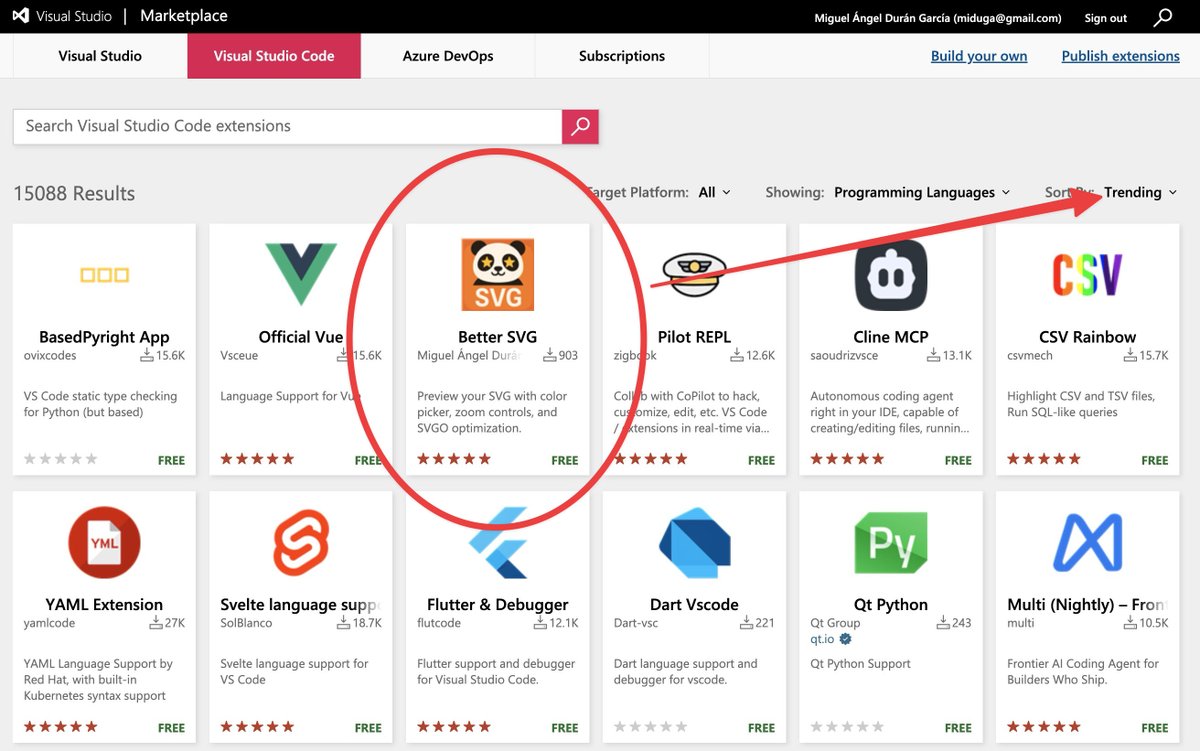Click publisher name saoudrizvsce
The width and height of the screenshot is (1200, 751).
[x=846, y=355]
